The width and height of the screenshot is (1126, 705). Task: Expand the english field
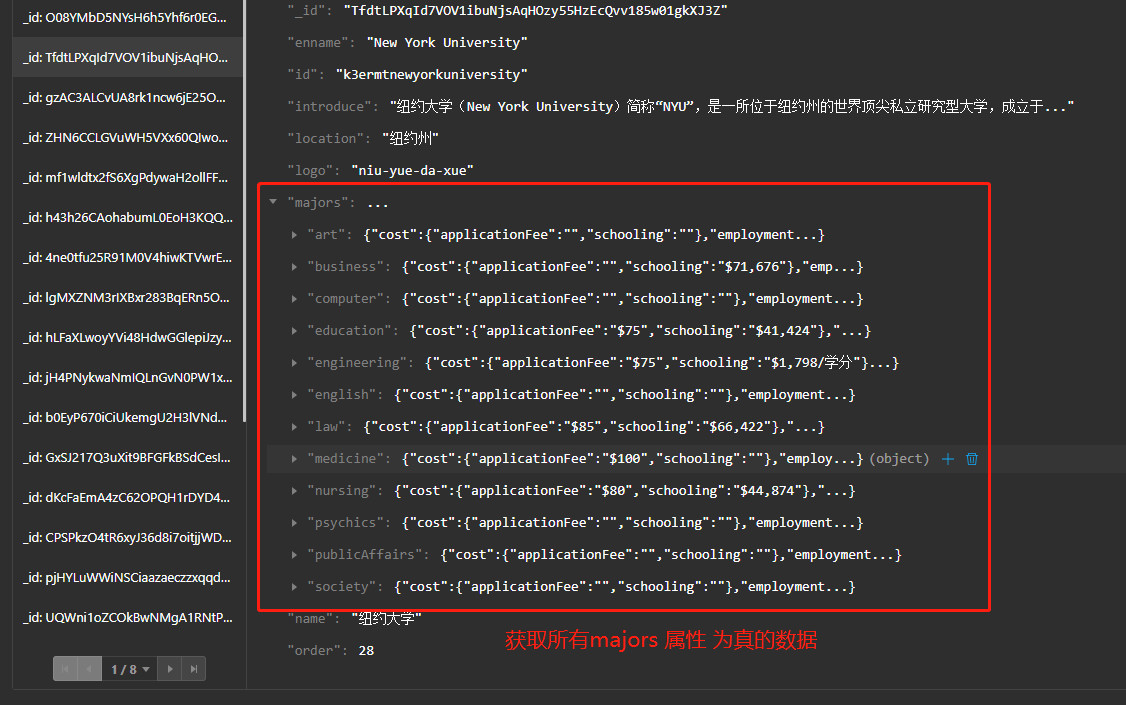pos(294,394)
